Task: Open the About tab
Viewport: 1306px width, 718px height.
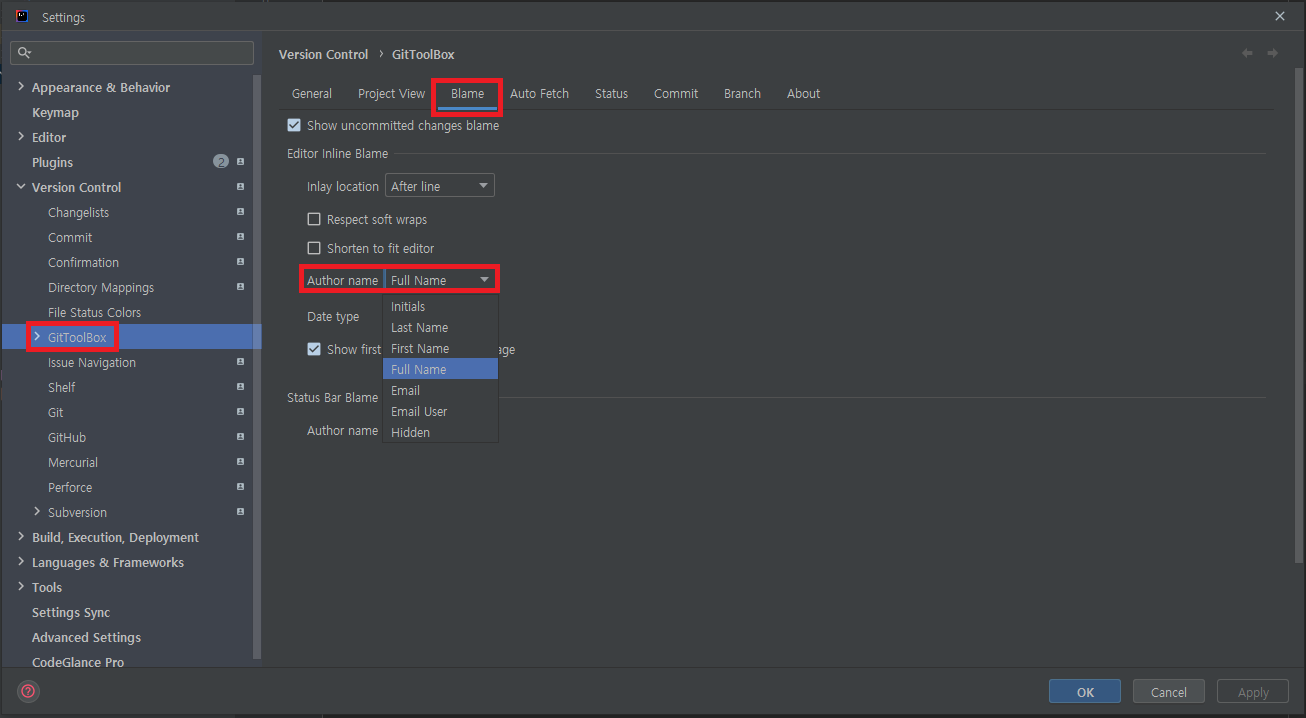Action: [803, 93]
